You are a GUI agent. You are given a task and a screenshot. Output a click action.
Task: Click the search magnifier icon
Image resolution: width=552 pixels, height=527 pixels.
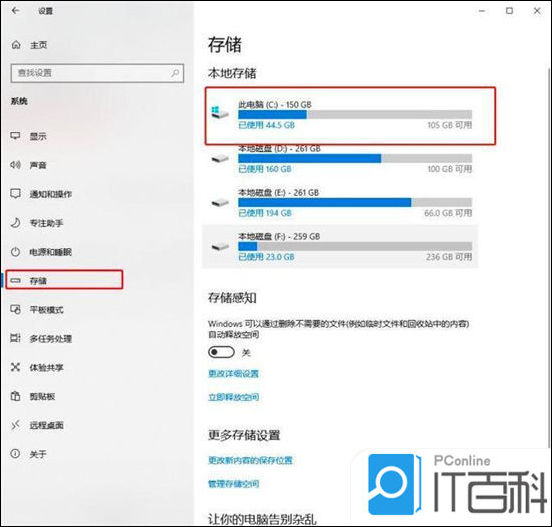pyautogui.click(x=175, y=73)
